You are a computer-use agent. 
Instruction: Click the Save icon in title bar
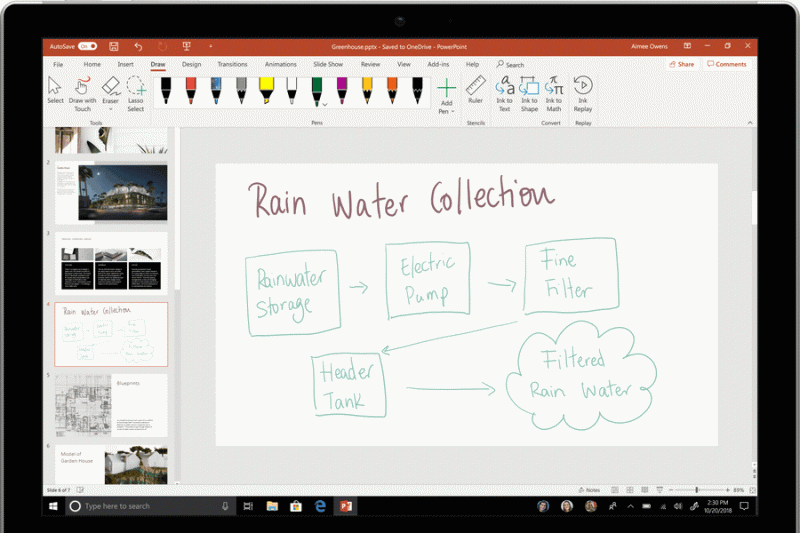pyautogui.click(x=114, y=46)
